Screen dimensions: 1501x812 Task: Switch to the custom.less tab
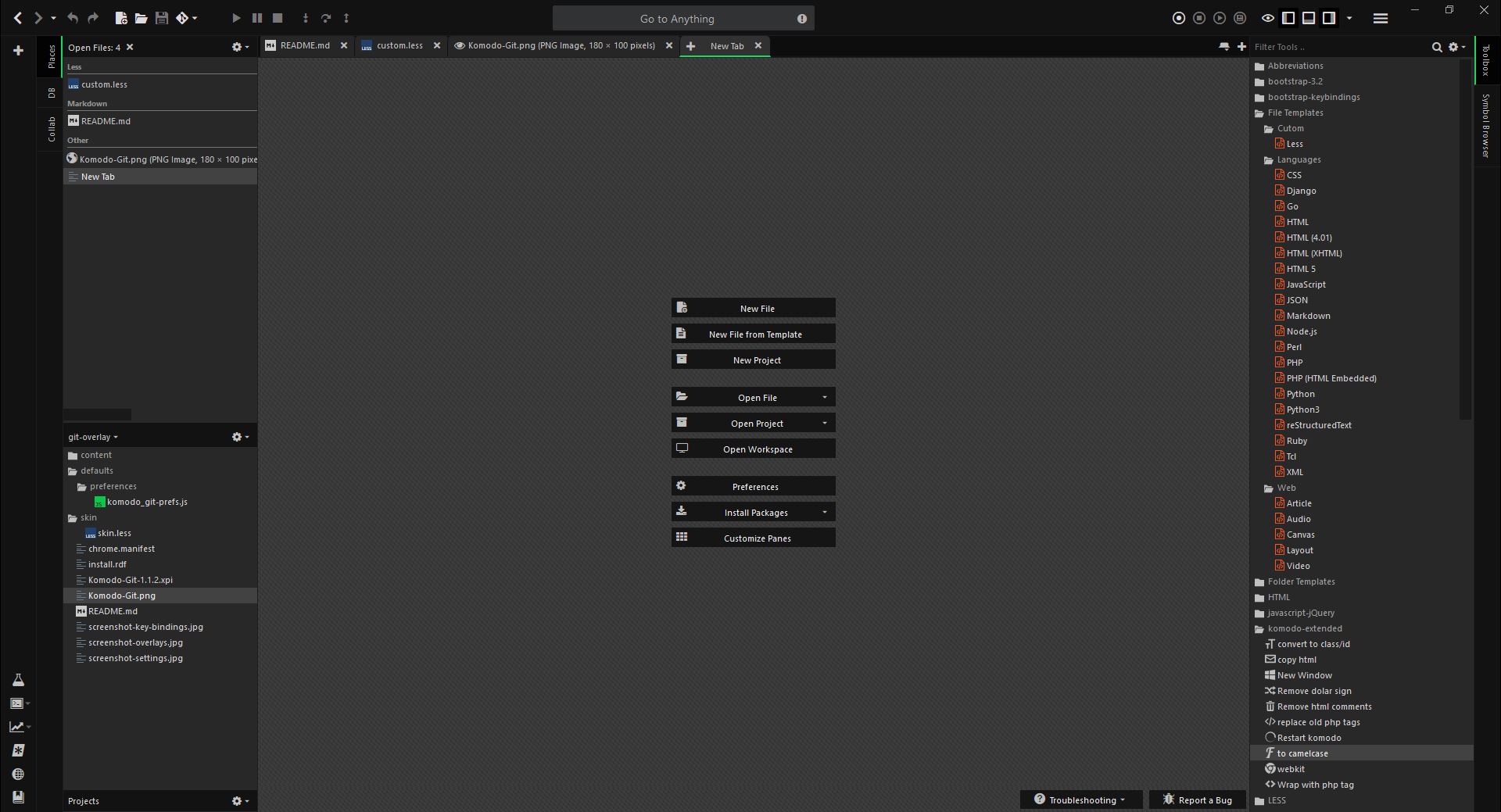click(400, 45)
